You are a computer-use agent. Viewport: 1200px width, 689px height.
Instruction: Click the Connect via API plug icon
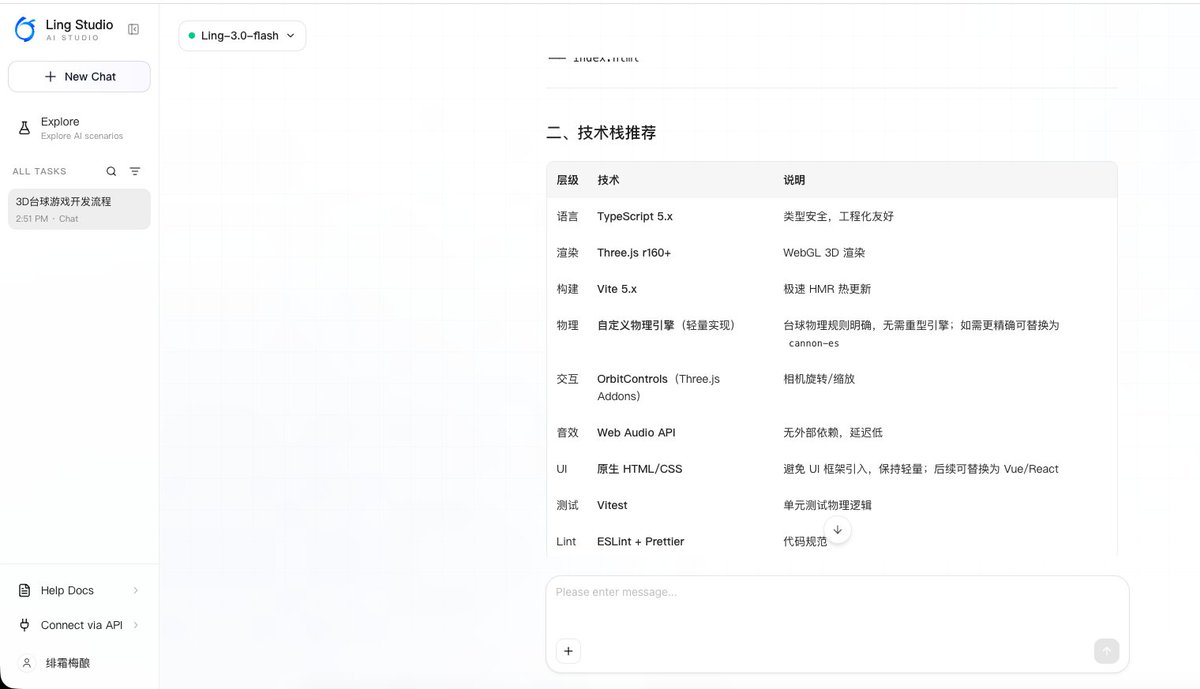pos(25,625)
